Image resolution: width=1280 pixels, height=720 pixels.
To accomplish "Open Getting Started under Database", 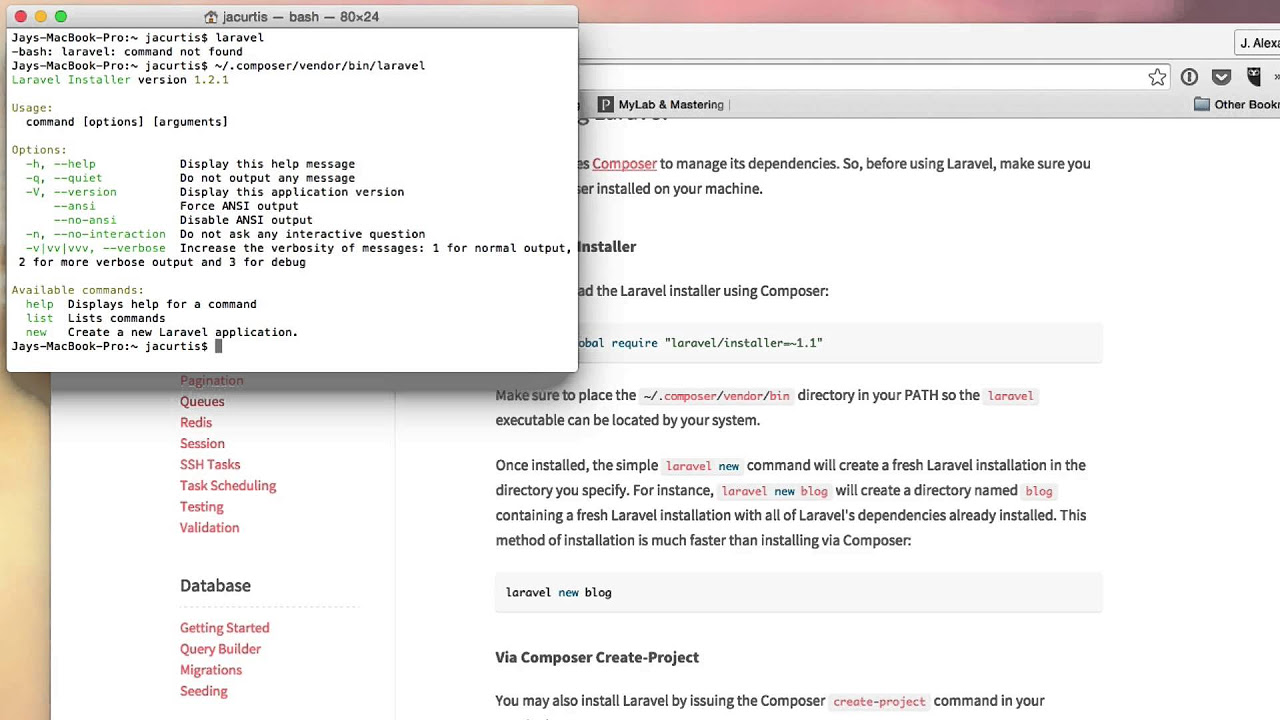I will click(225, 627).
